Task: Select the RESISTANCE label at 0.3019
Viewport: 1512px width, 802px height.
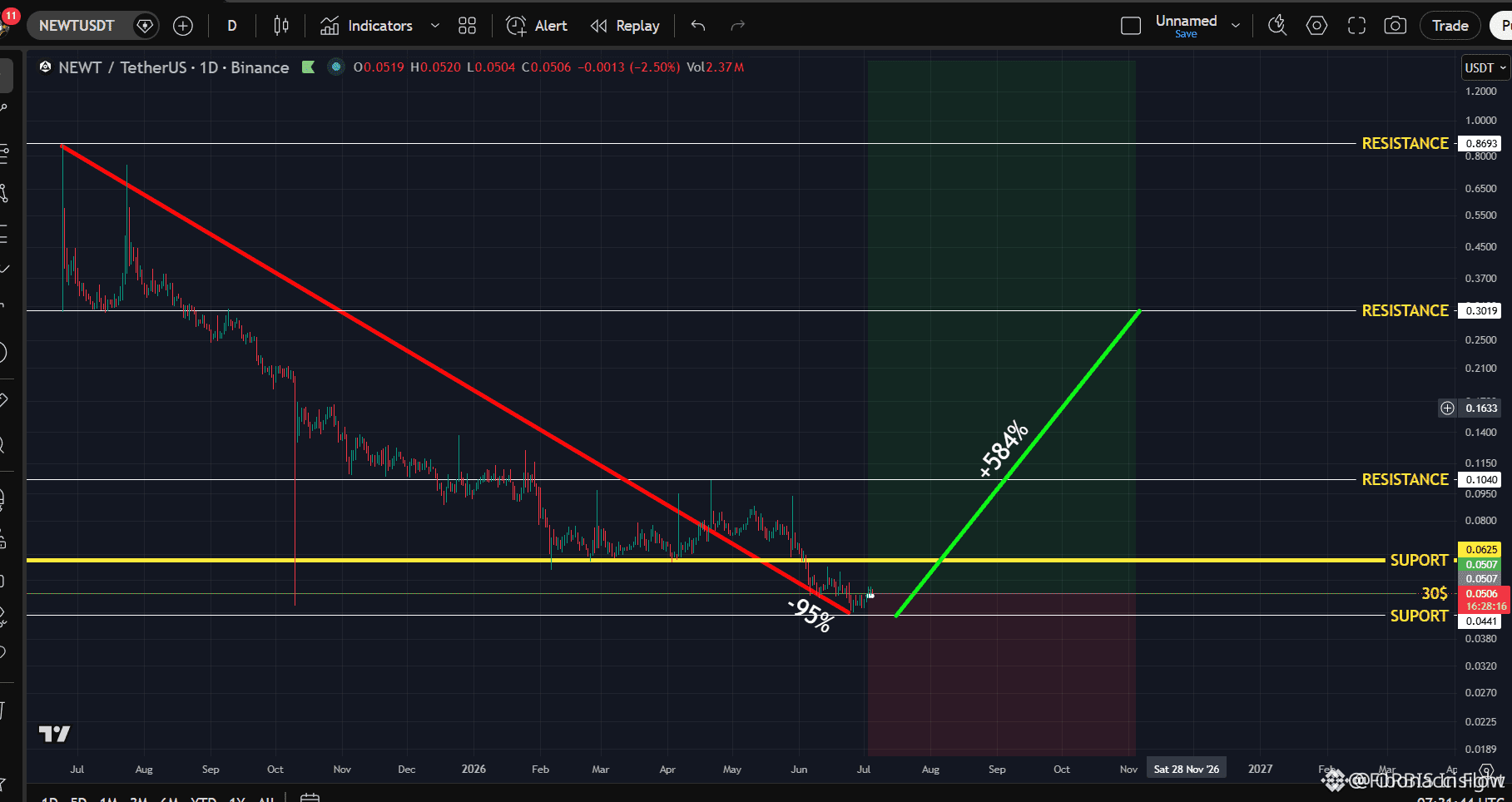Action: click(x=1405, y=311)
